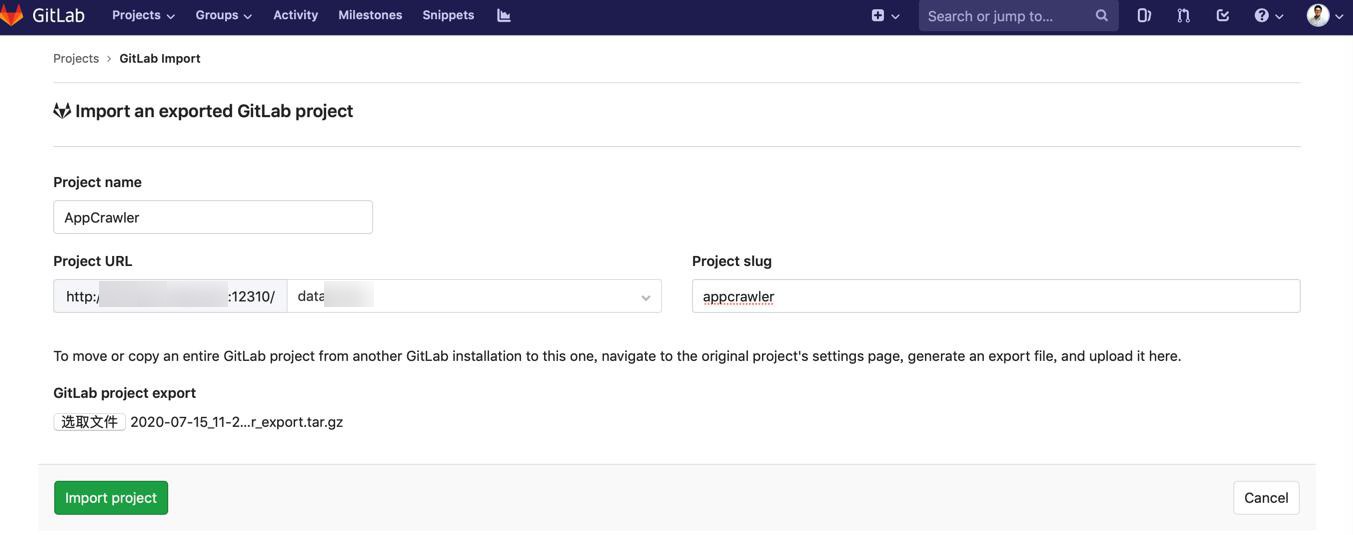Screen dimensions: 1353x535
Task: Go to the Activity page
Action: click(296, 15)
